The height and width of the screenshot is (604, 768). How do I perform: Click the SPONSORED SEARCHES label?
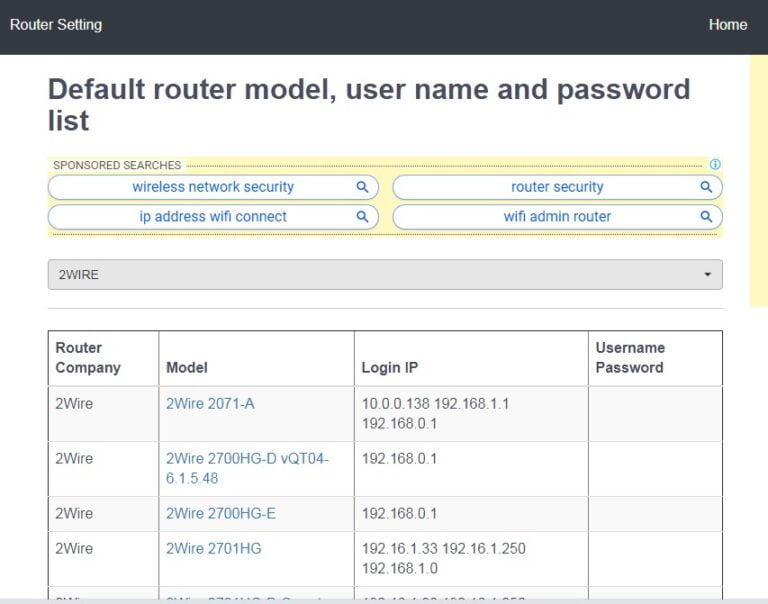click(117, 165)
